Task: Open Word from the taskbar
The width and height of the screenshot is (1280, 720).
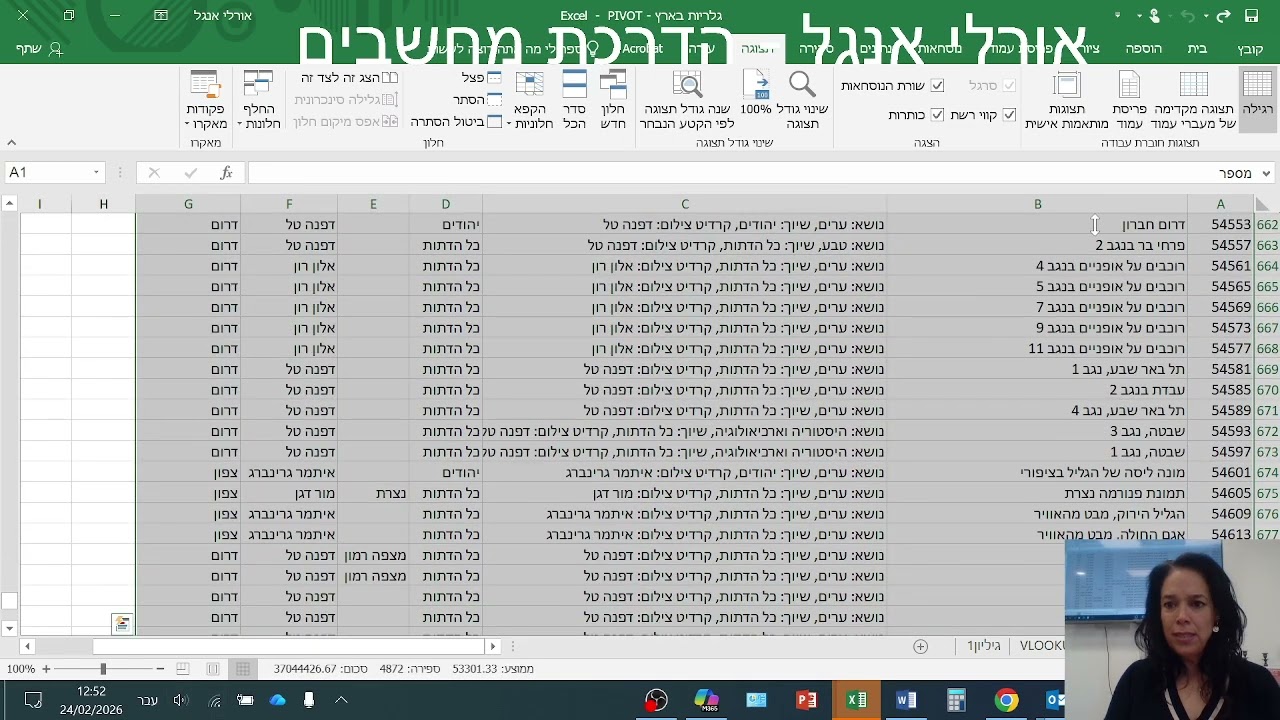Action: pos(906,700)
